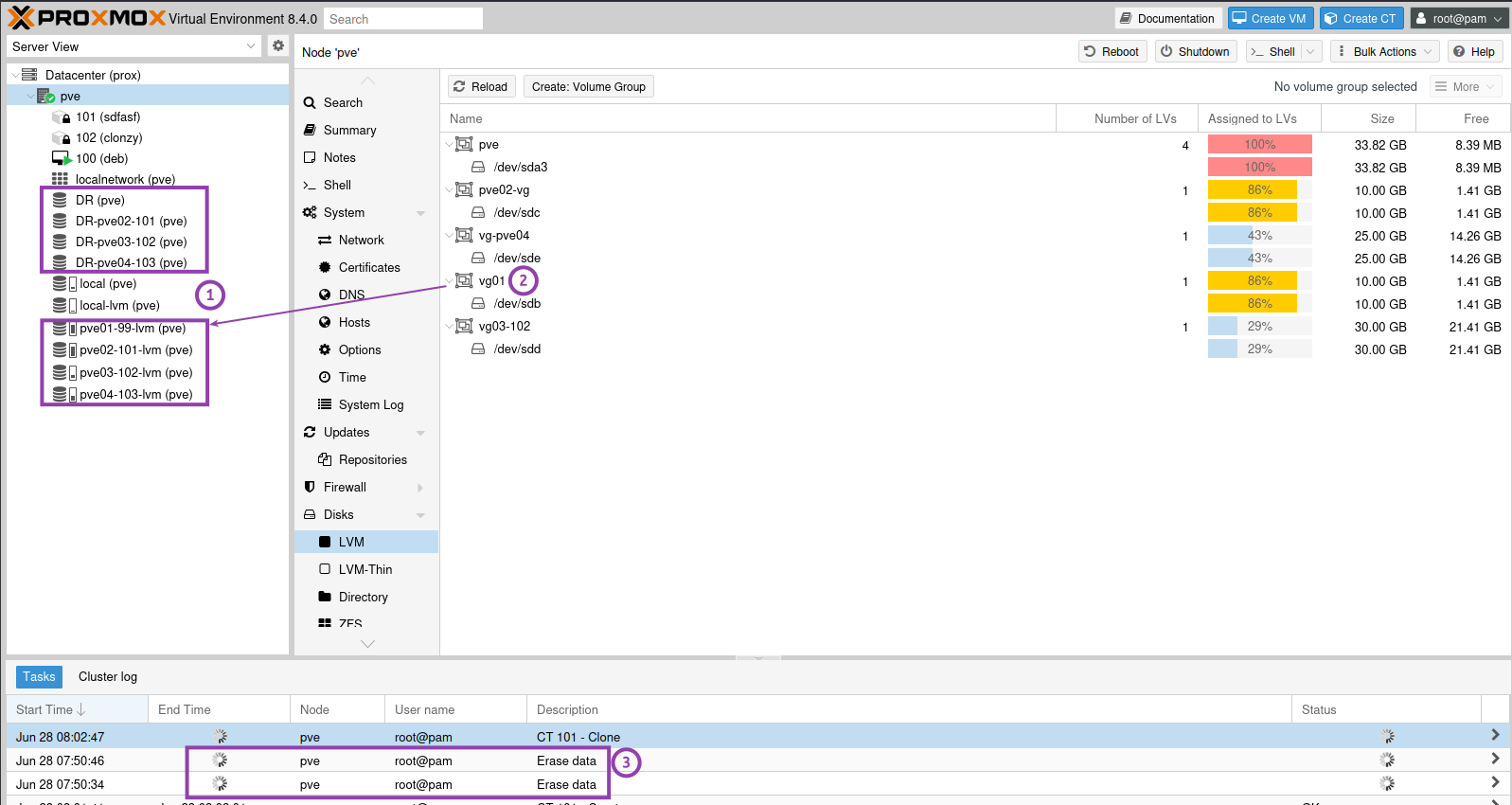Screen dimensions: 1512x805
Task: Select container 102 (clonzy) in the tree
Action: (109, 137)
